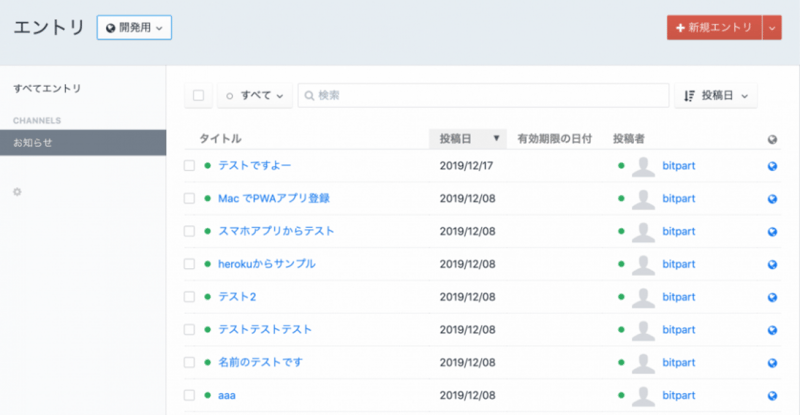Viewport: 800px width, 415px height.
Task: Click globe icon in herokuからサンプル row
Action: click(772, 264)
